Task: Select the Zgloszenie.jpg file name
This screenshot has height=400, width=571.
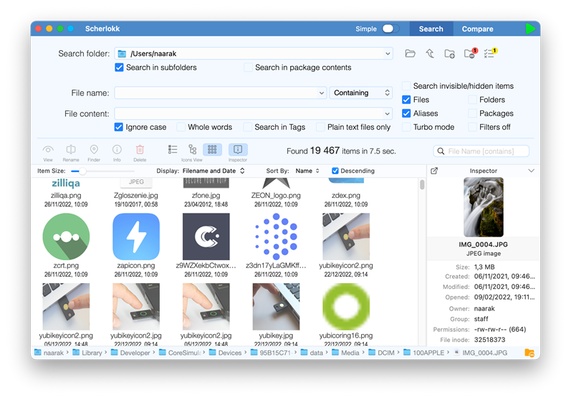Action: [136, 196]
